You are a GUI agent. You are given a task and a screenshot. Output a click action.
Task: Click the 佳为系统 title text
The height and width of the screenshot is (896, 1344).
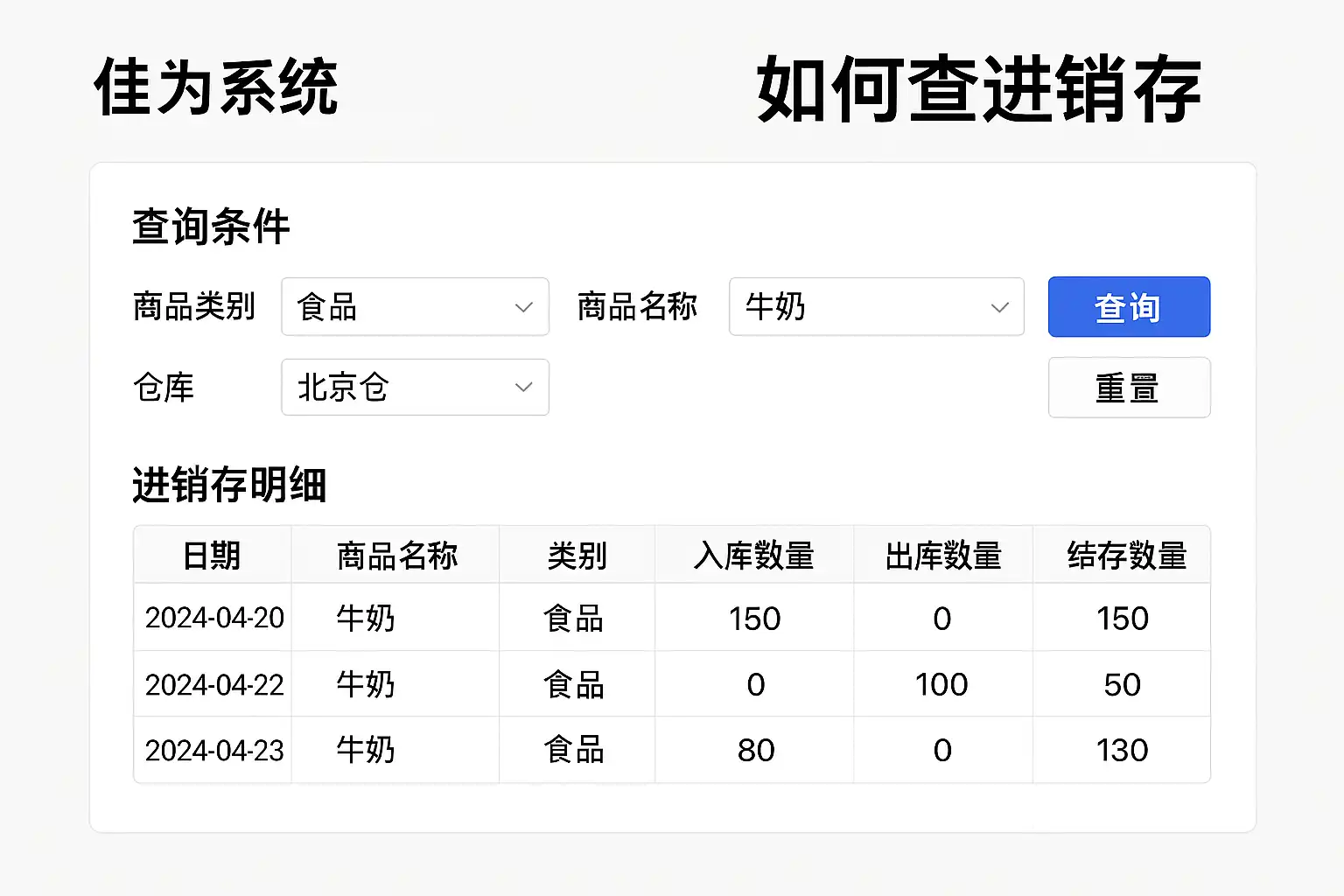[x=216, y=87]
